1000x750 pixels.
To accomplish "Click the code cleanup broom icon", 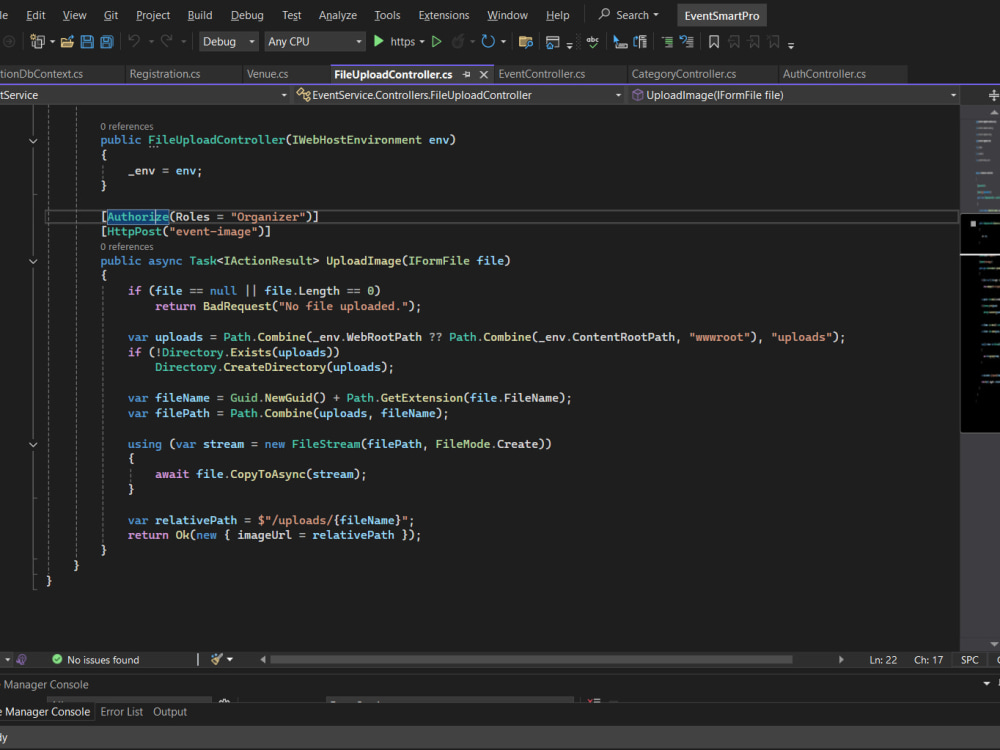I will (217, 659).
